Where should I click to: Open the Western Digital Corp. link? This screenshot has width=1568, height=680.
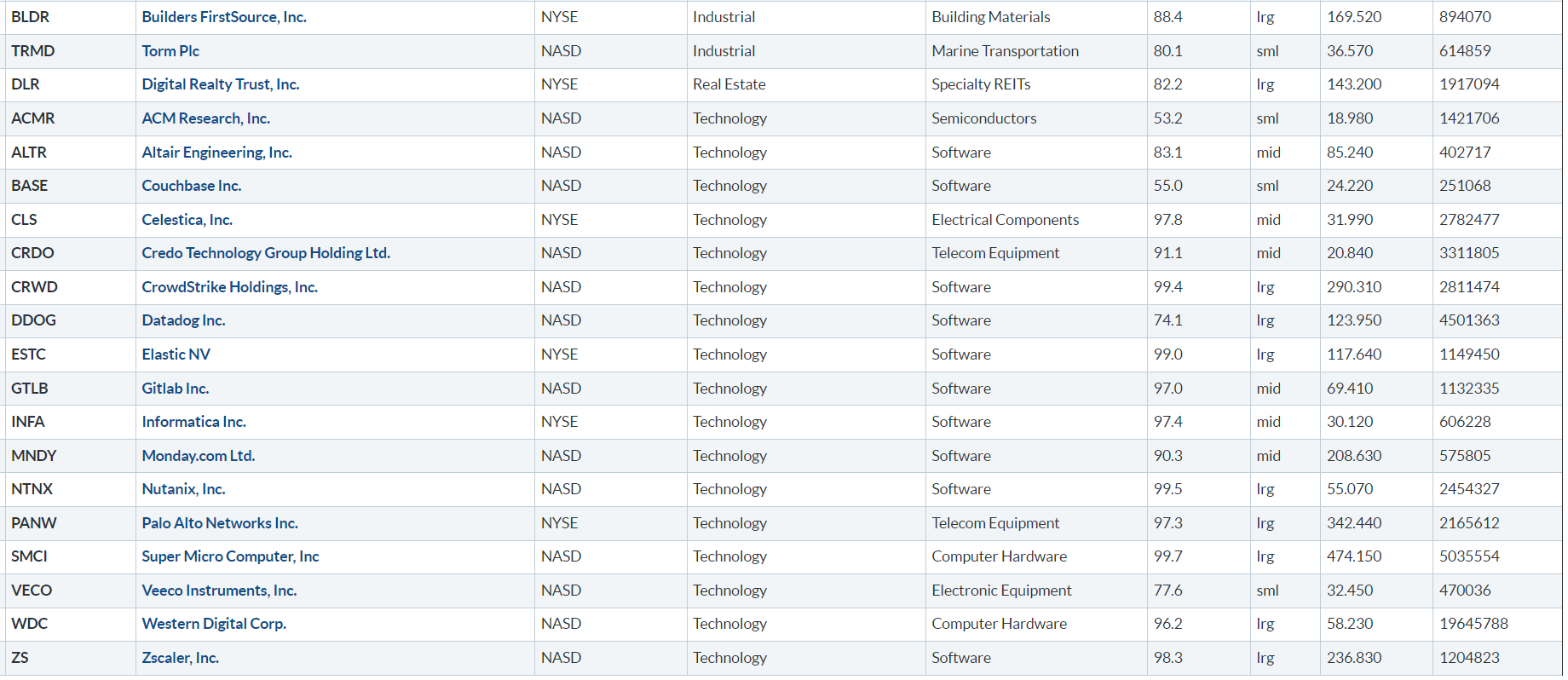tap(214, 624)
